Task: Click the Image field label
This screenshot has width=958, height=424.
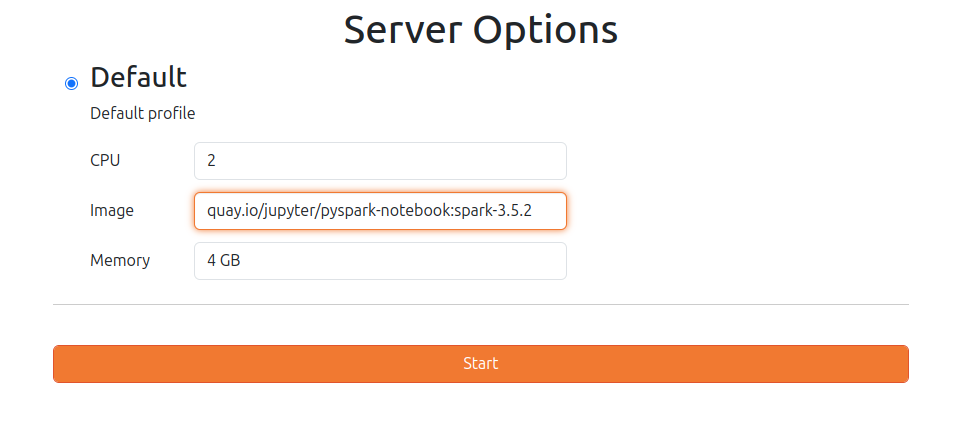Action: coord(112,211)
